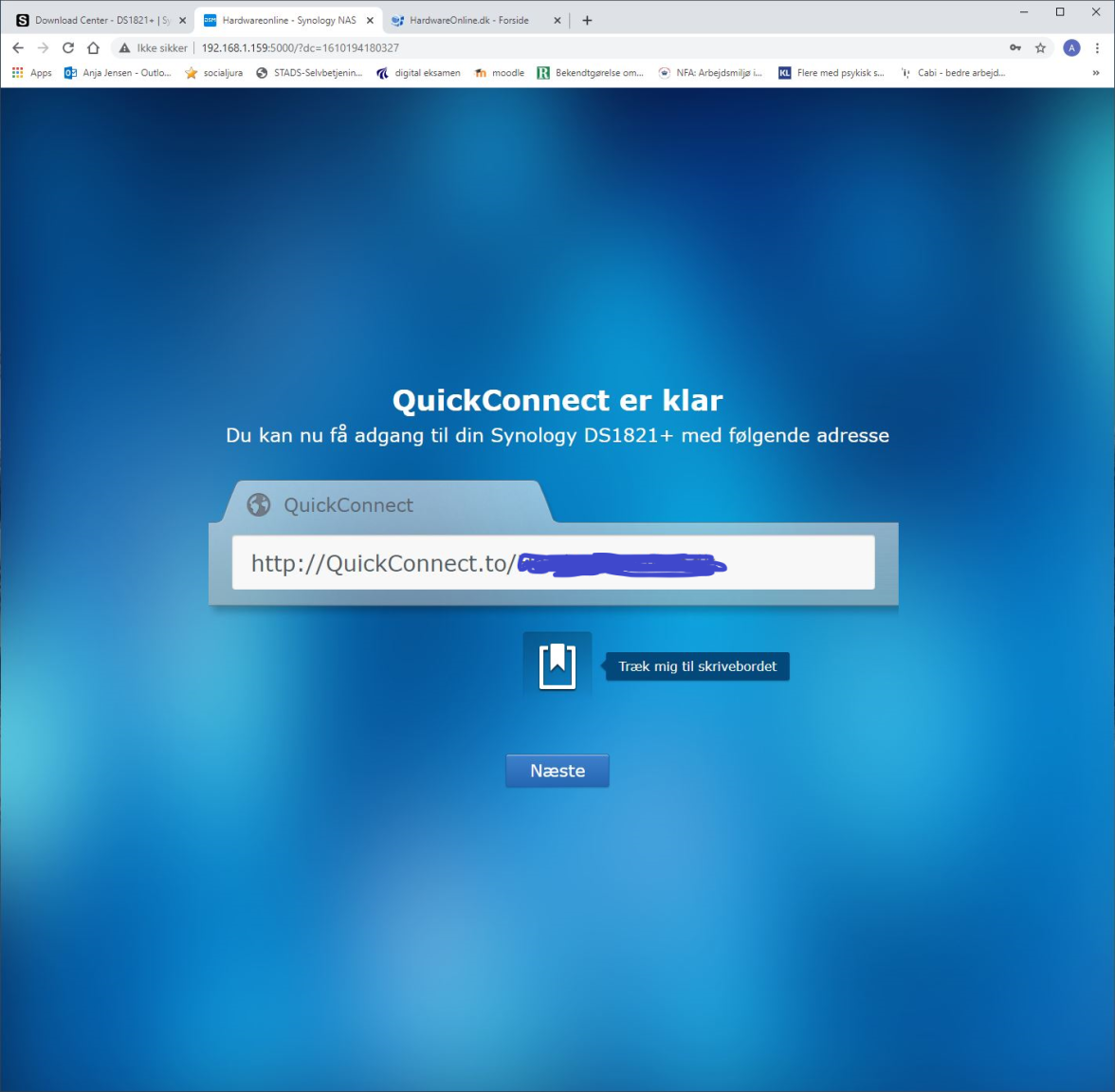Viewport: 1115px width, 1092px height.
Task: Open the moodle bookmark
Action: coord(499,72)
